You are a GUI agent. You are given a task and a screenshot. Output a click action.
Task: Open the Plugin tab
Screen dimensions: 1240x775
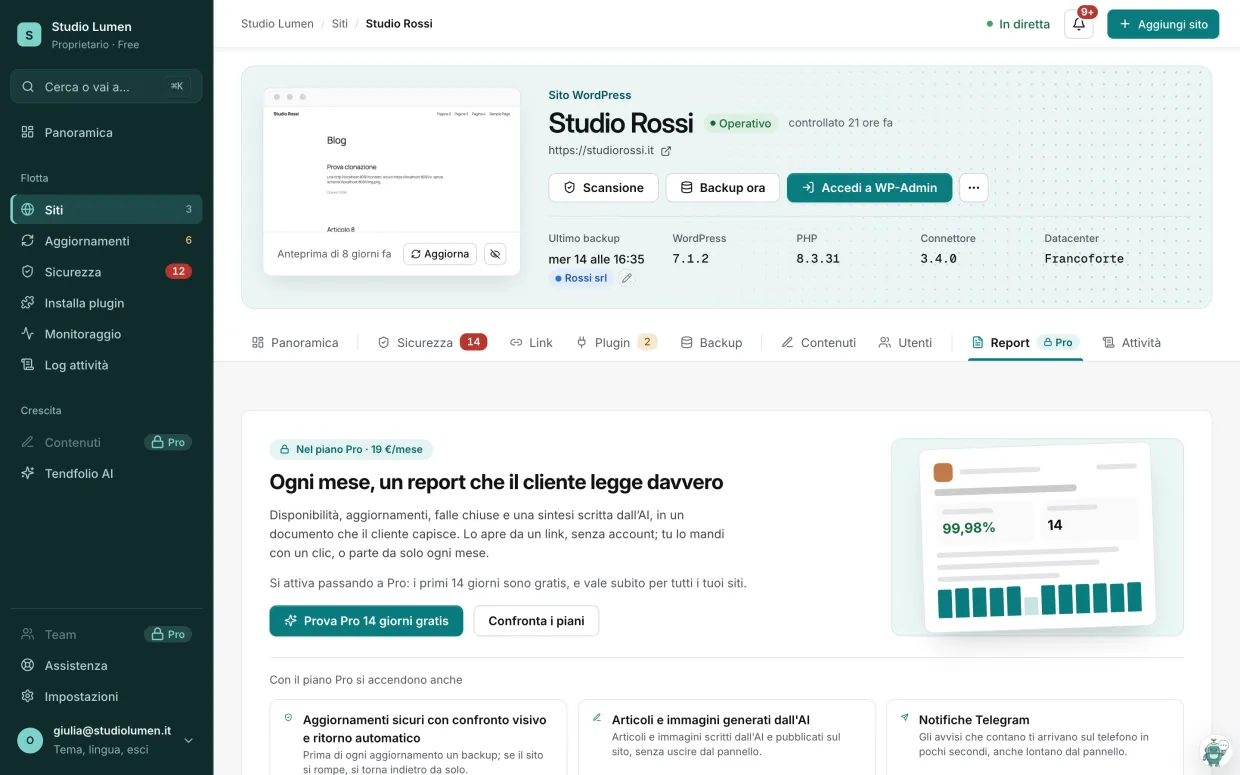pos(616,342)
